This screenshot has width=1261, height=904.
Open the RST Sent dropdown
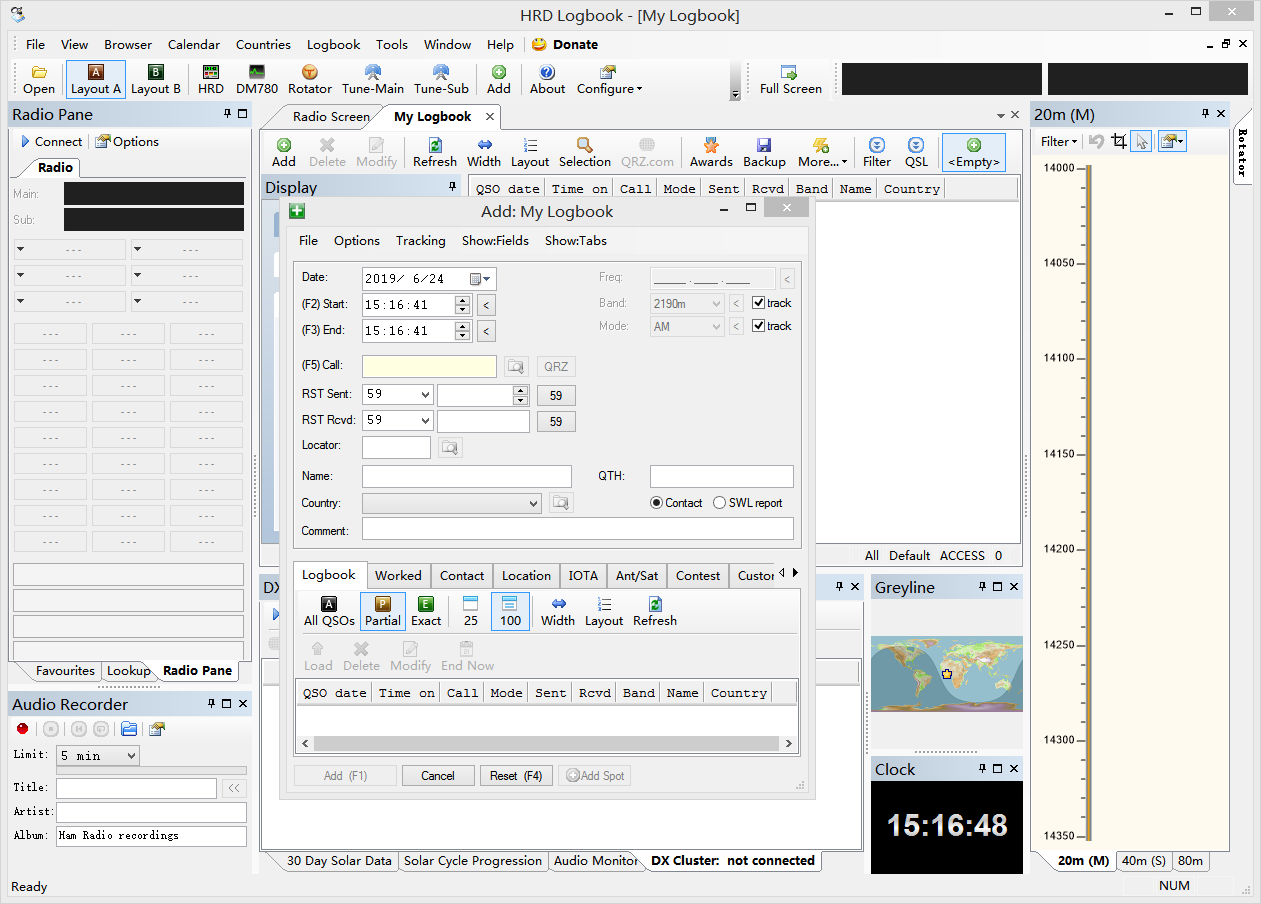pyautogui.click(x=424, y=394)
